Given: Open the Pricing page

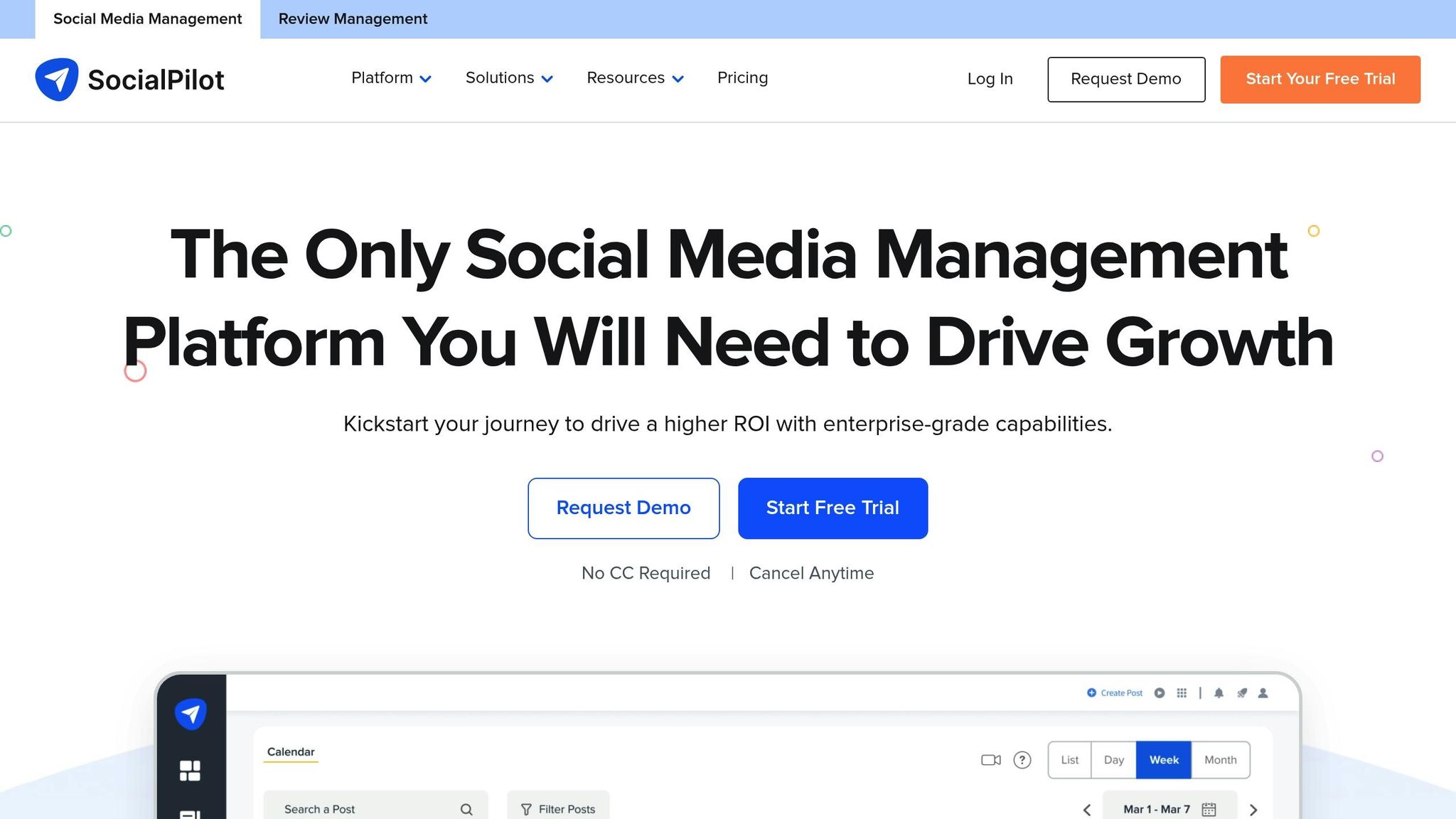Looking at the screenshot, I should [x=742, y=78].
